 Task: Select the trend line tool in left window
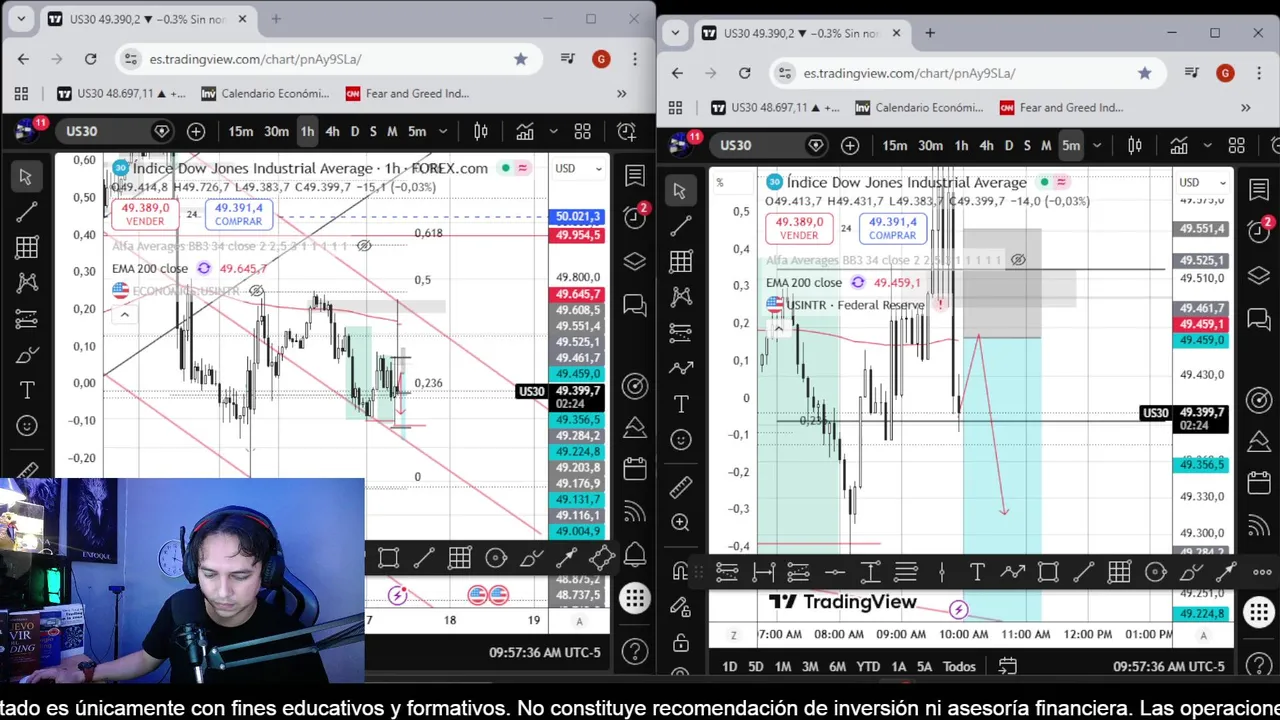pyautogui.click(x=26, y=212)
